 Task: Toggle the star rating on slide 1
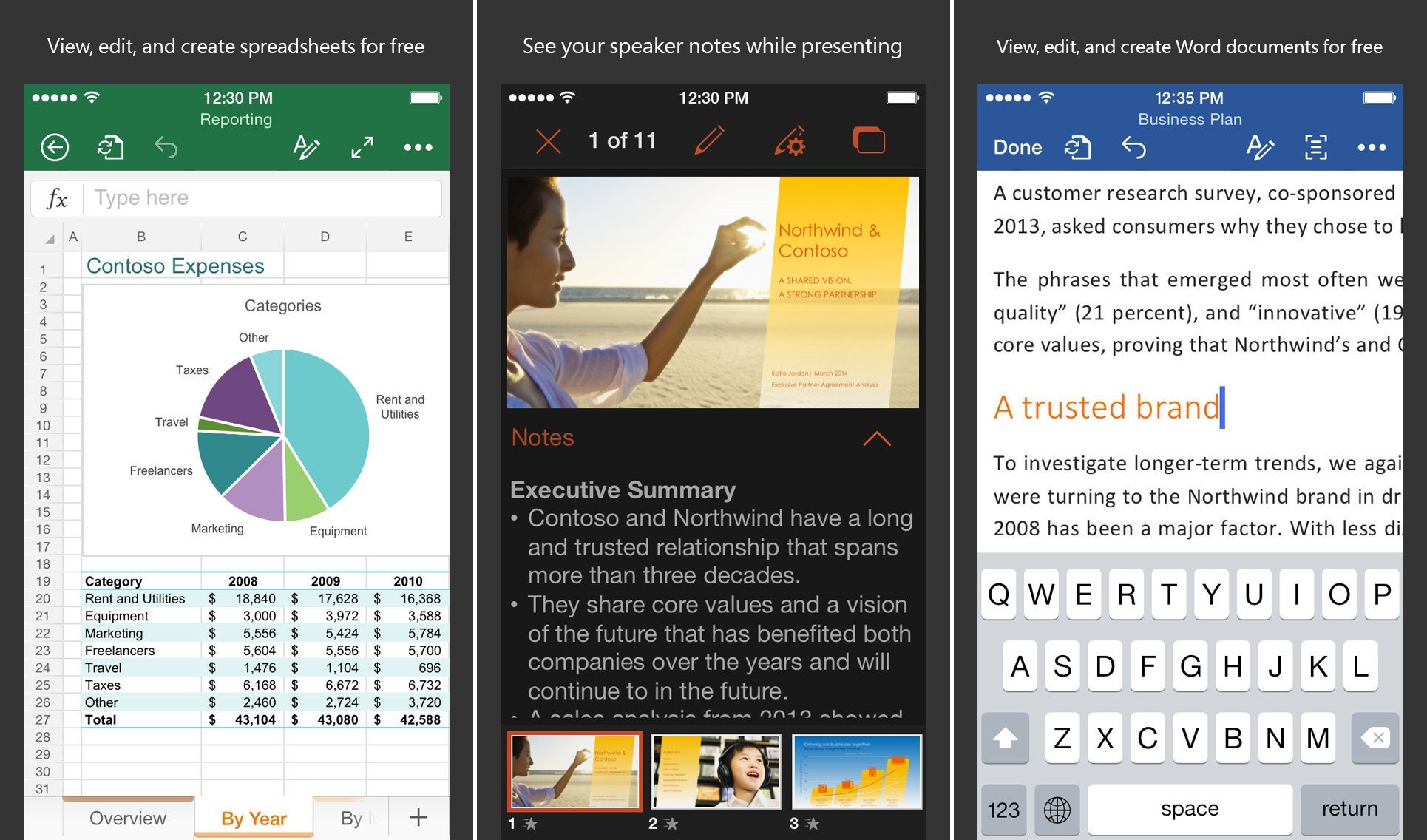(537, 827)
